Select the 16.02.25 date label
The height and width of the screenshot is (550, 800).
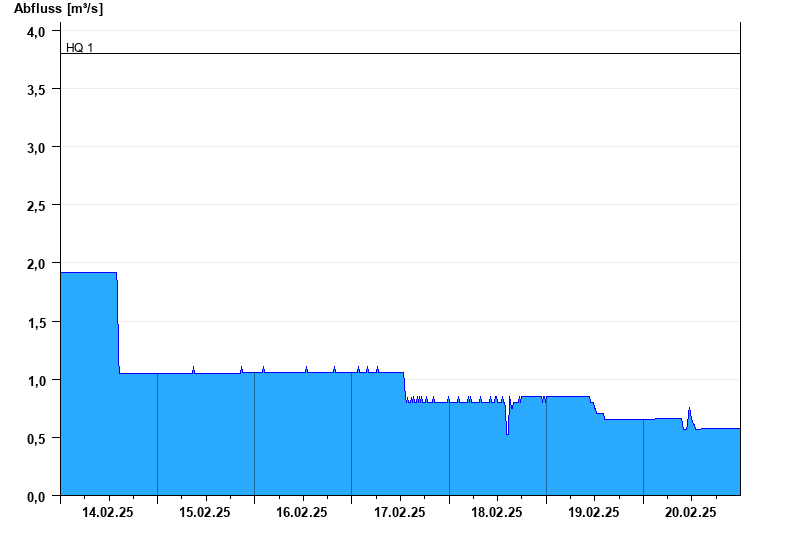click(x=302, y=512)
